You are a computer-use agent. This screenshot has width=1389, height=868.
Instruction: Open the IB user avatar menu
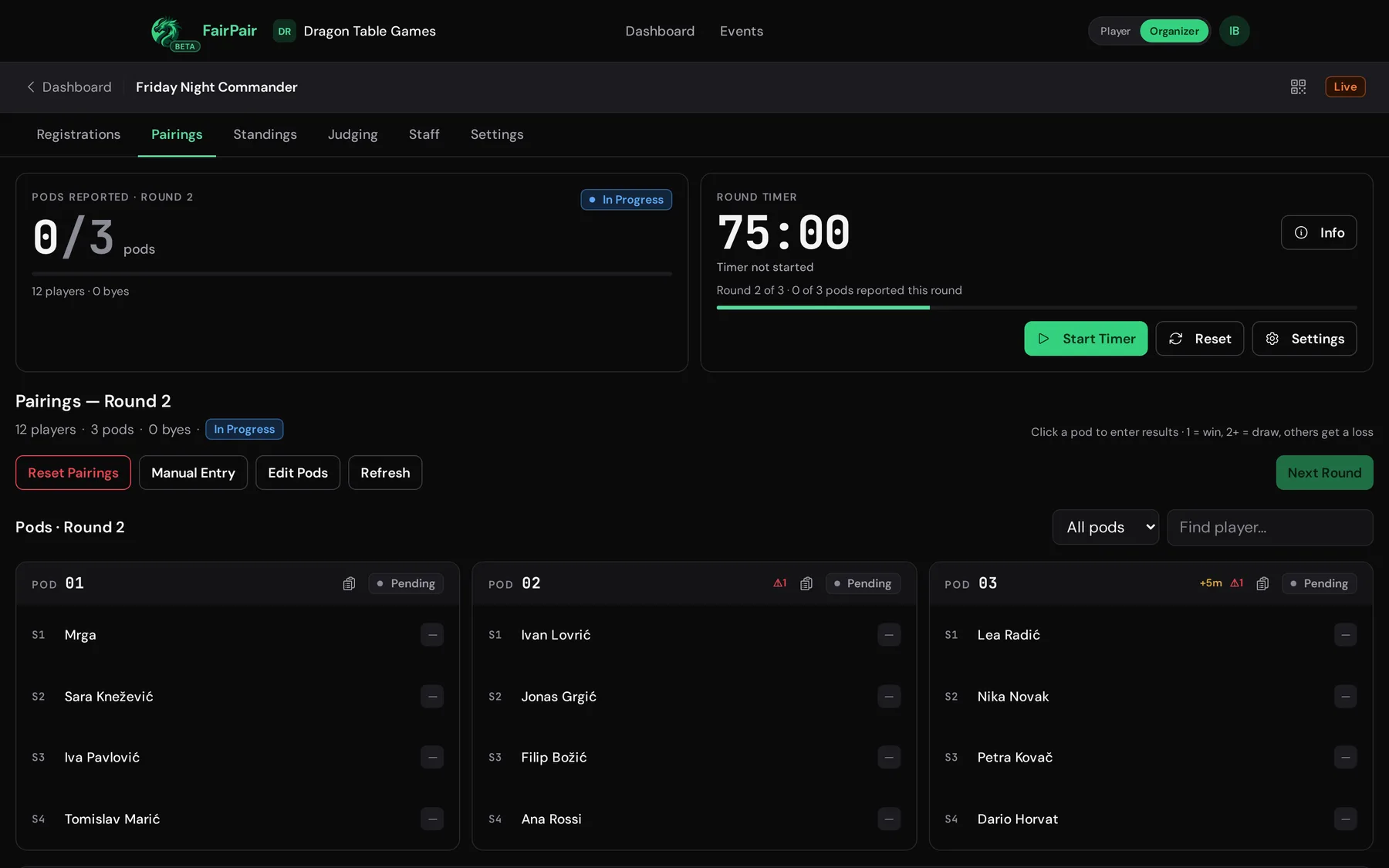point(1234,31)
